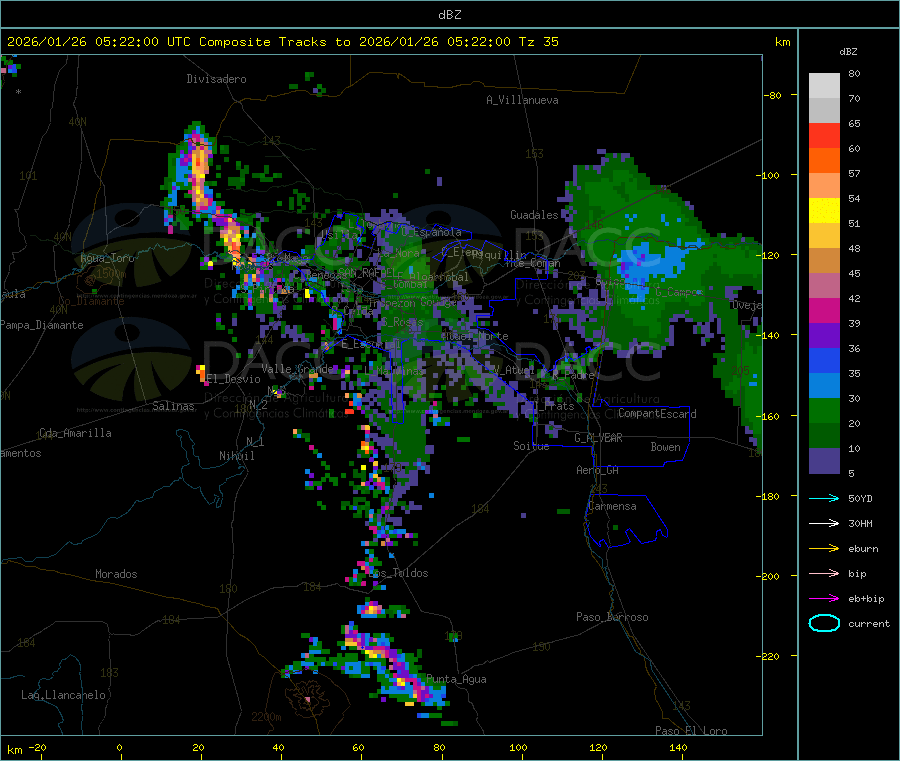Click the 'km' unit label at top right
The height and width of the screenshot is (761, 900).
click(x=782, y=42)
